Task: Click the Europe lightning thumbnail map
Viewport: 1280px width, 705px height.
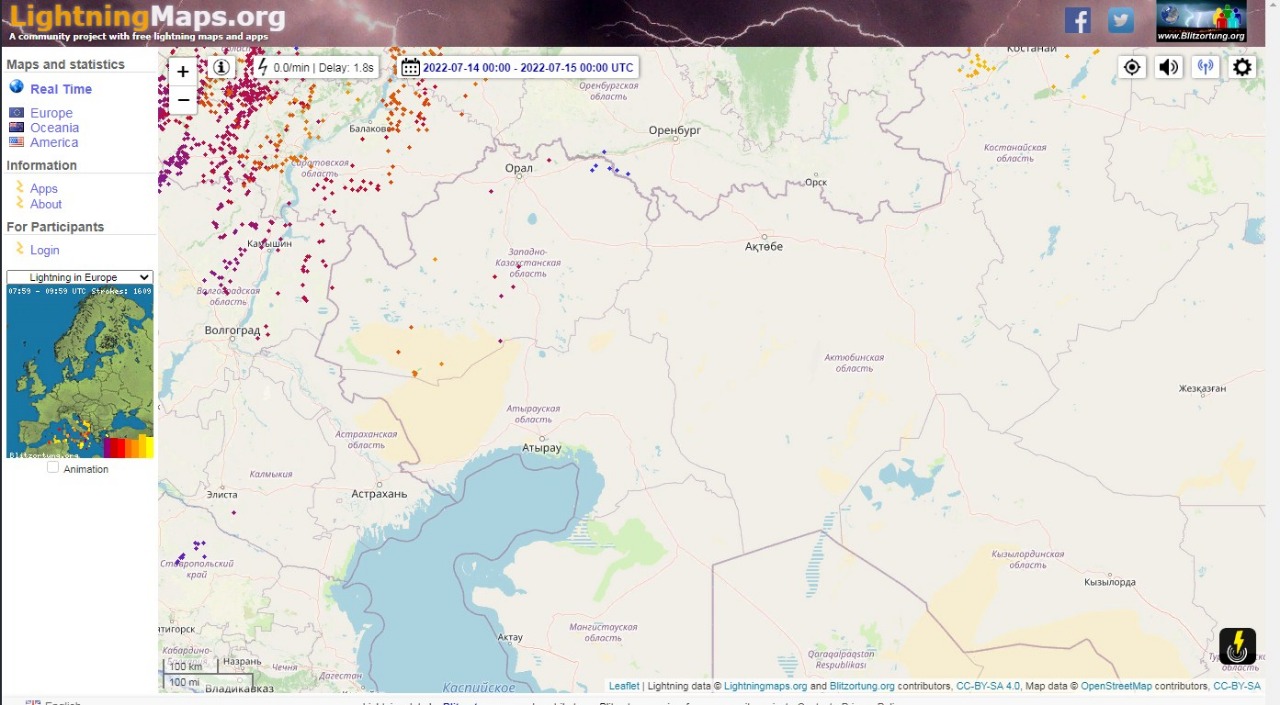Action: pos(80,372)
